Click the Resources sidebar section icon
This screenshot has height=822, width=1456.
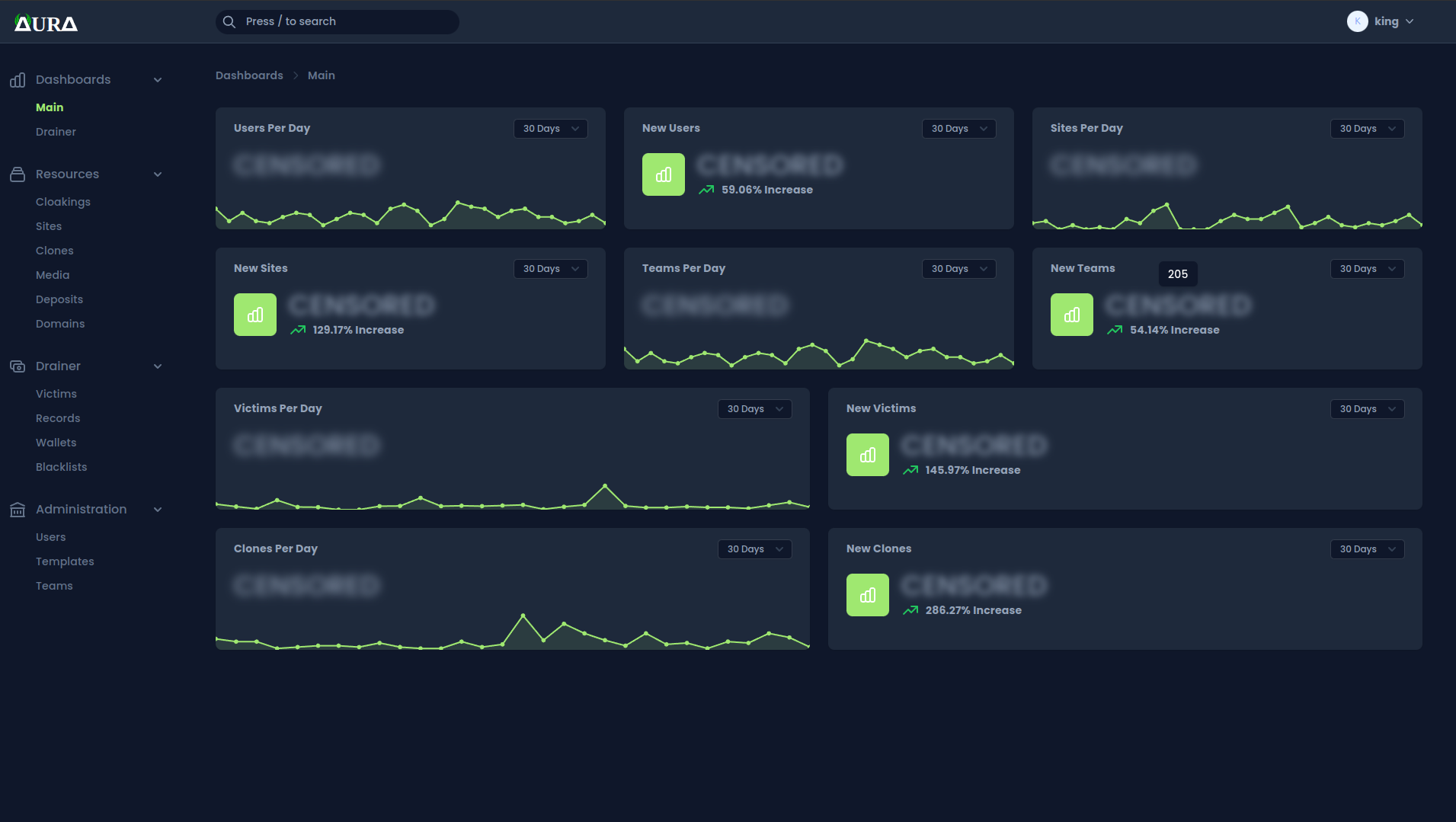(18, 174)
